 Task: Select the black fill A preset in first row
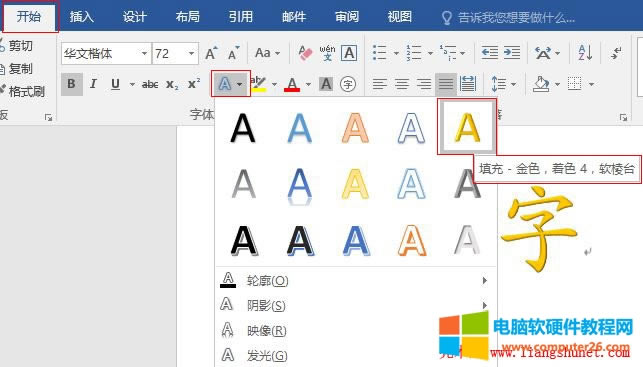243,128
